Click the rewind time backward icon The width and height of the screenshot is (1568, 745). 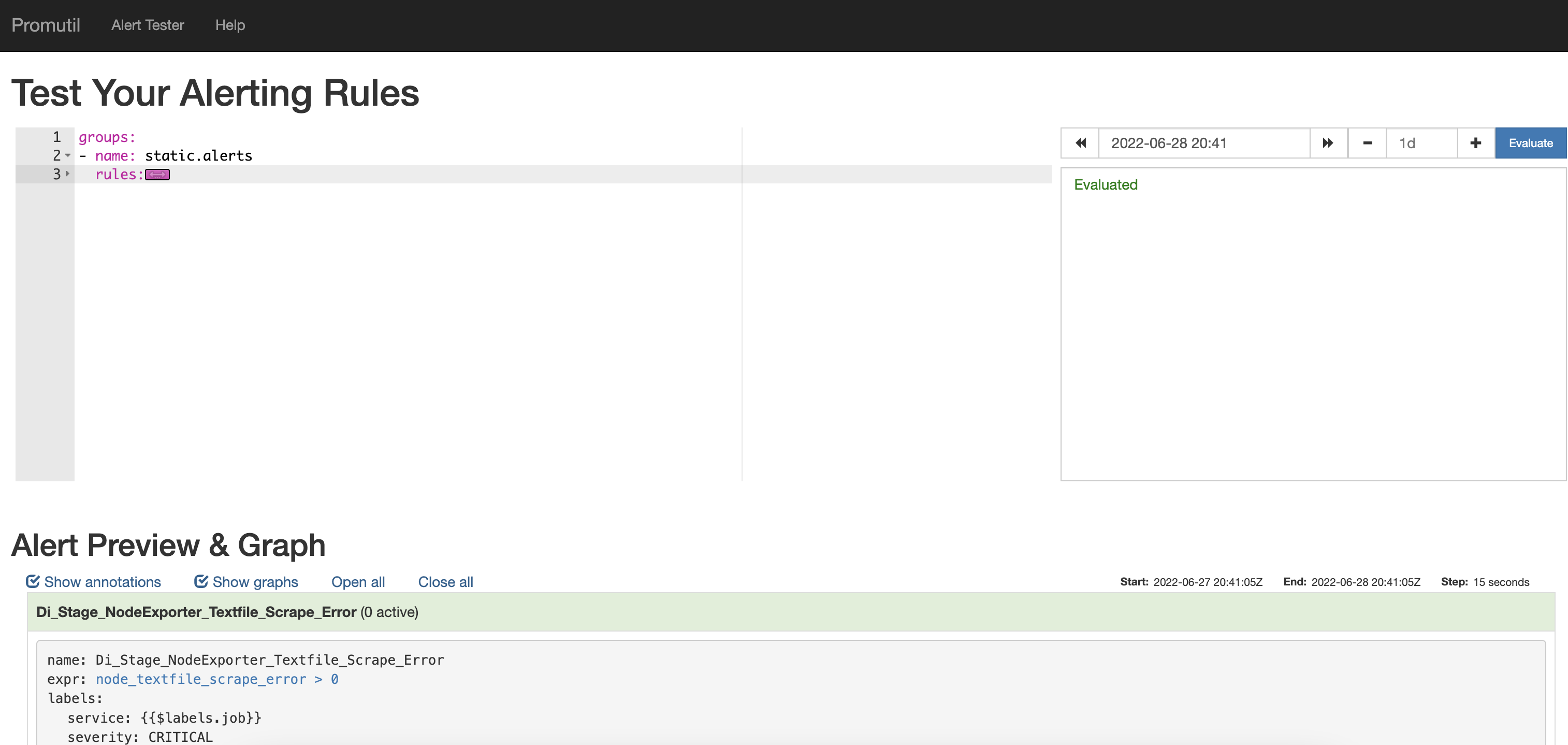pyautogui.click(x=1080, y=143)
